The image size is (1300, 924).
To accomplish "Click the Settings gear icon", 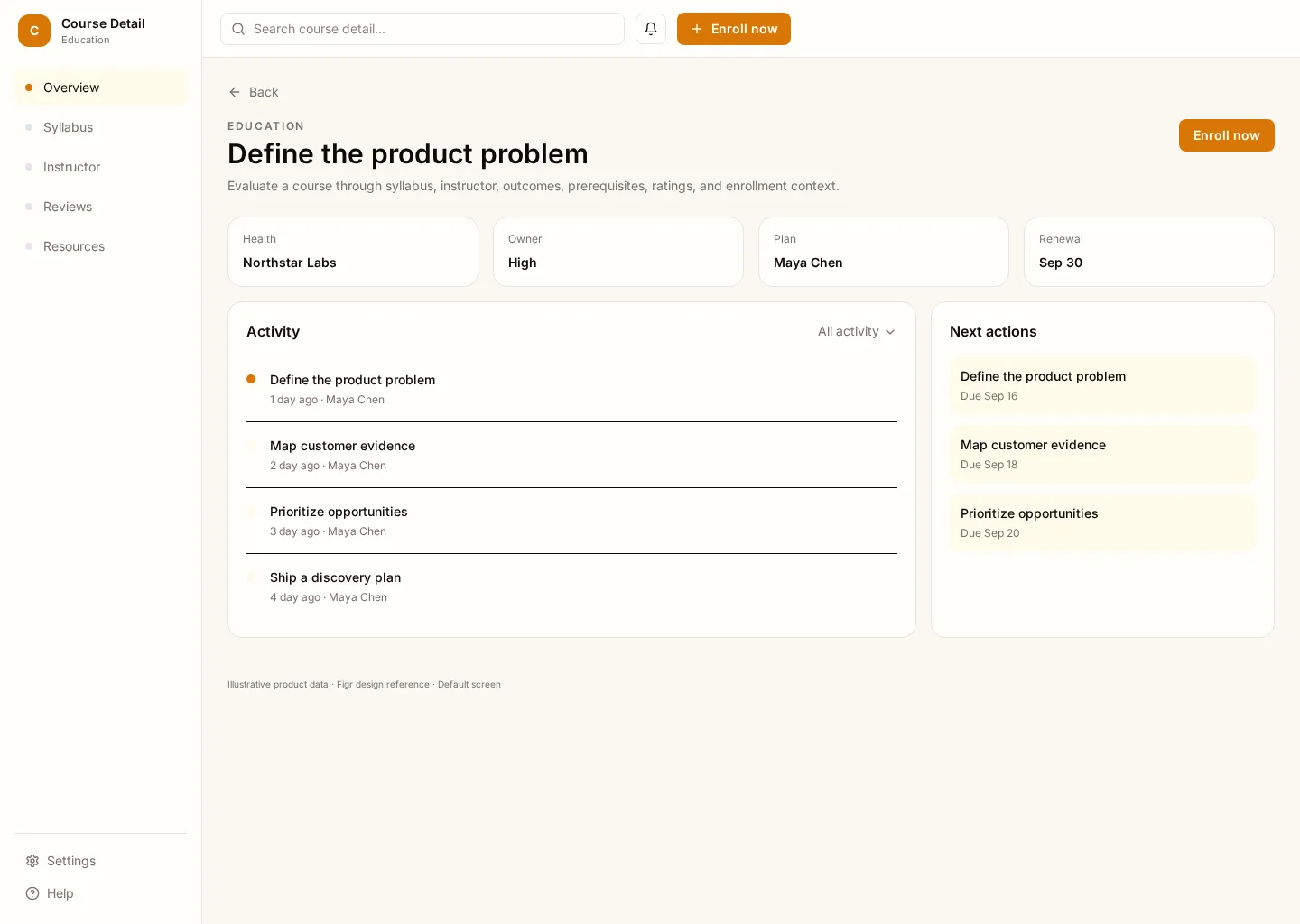I will (32, 861).
